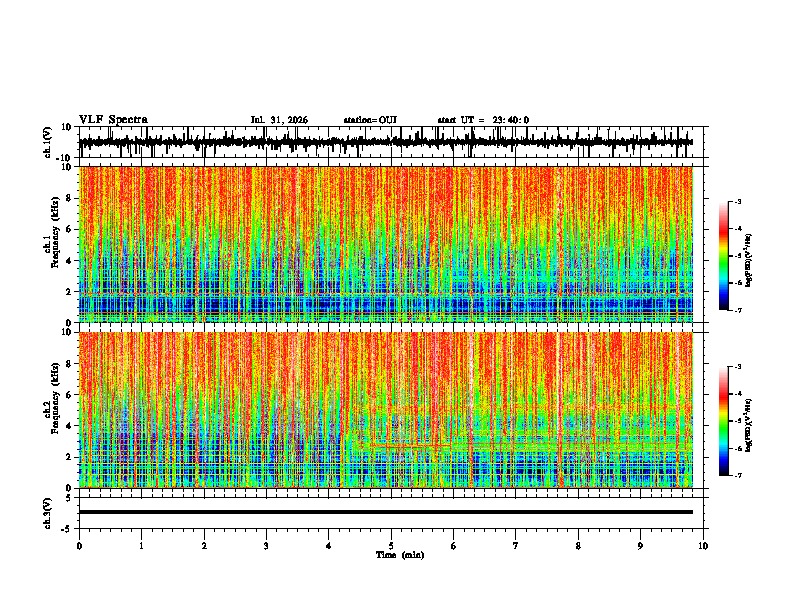This screenshot has height=612, width=792.
Task: Click the time-axis tick label '1'
Action: (x=141, y=546)
